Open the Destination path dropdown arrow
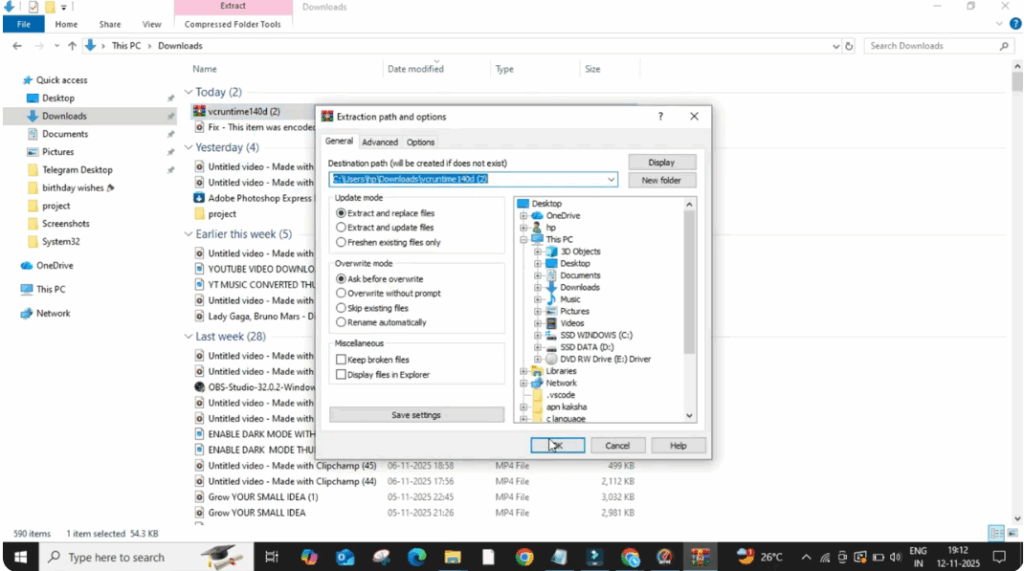Screen dimensions: 1024x571 point(611,180)
